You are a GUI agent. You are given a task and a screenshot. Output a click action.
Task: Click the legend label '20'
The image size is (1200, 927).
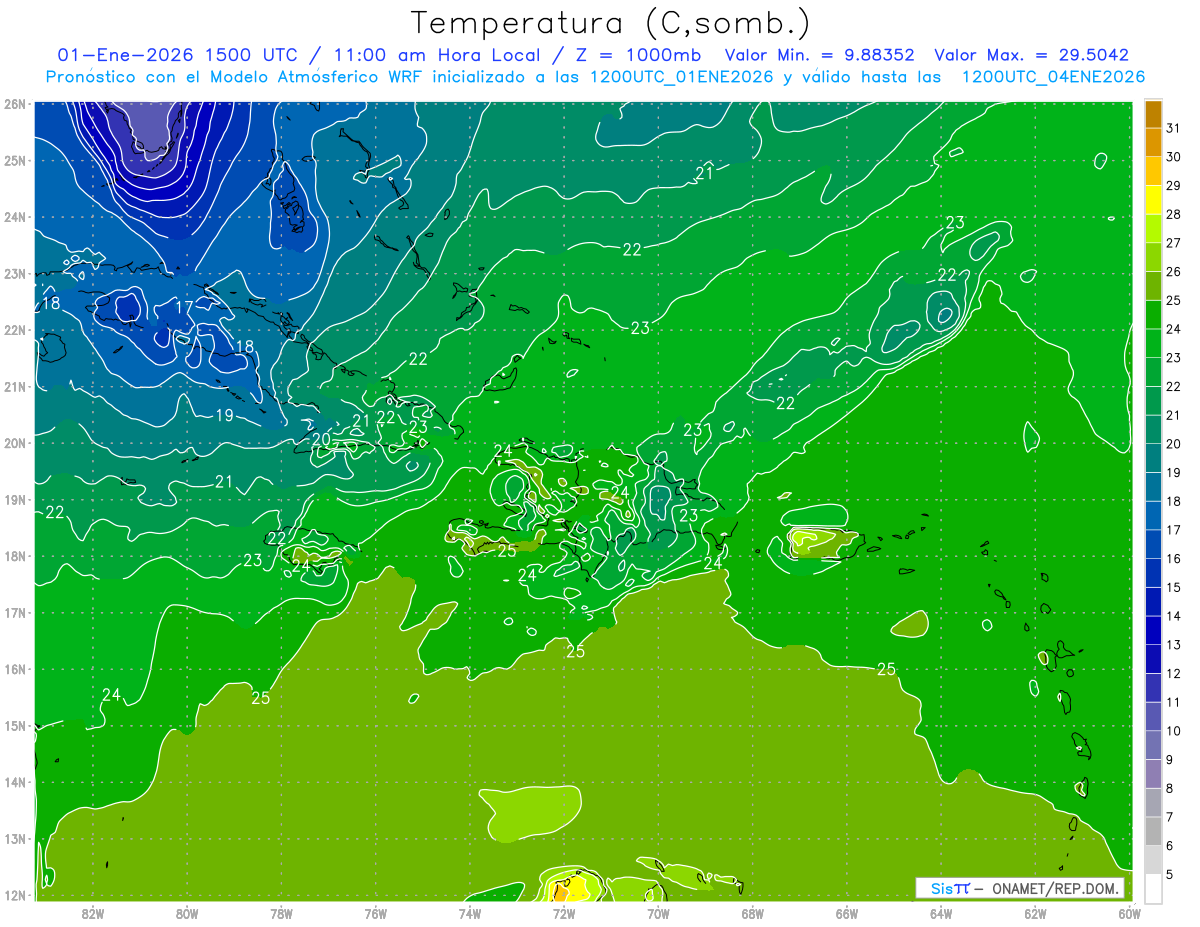click(x=1173, y=443)
